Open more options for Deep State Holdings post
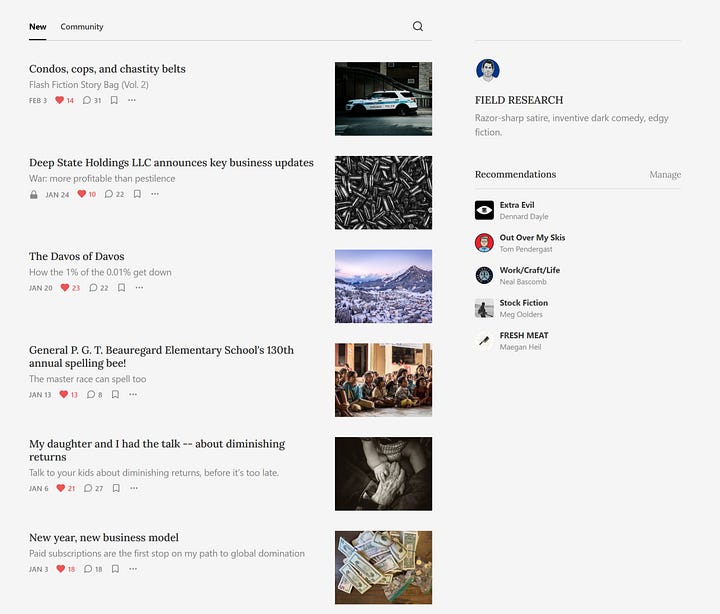Viewport: 720px width, 614px height. coord(155,194)
